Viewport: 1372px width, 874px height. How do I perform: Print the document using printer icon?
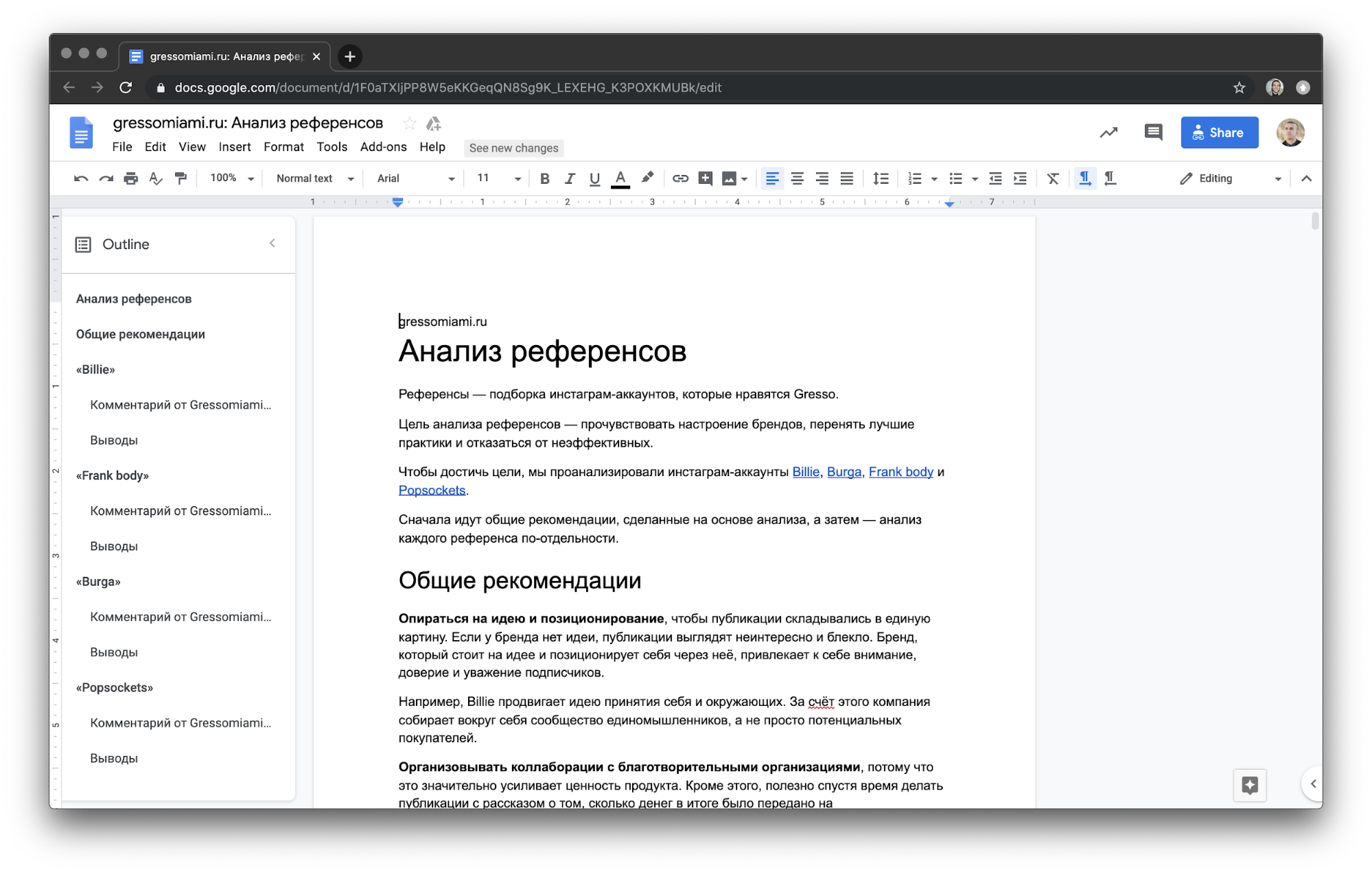pyautogui.click(x=130, y=178)
